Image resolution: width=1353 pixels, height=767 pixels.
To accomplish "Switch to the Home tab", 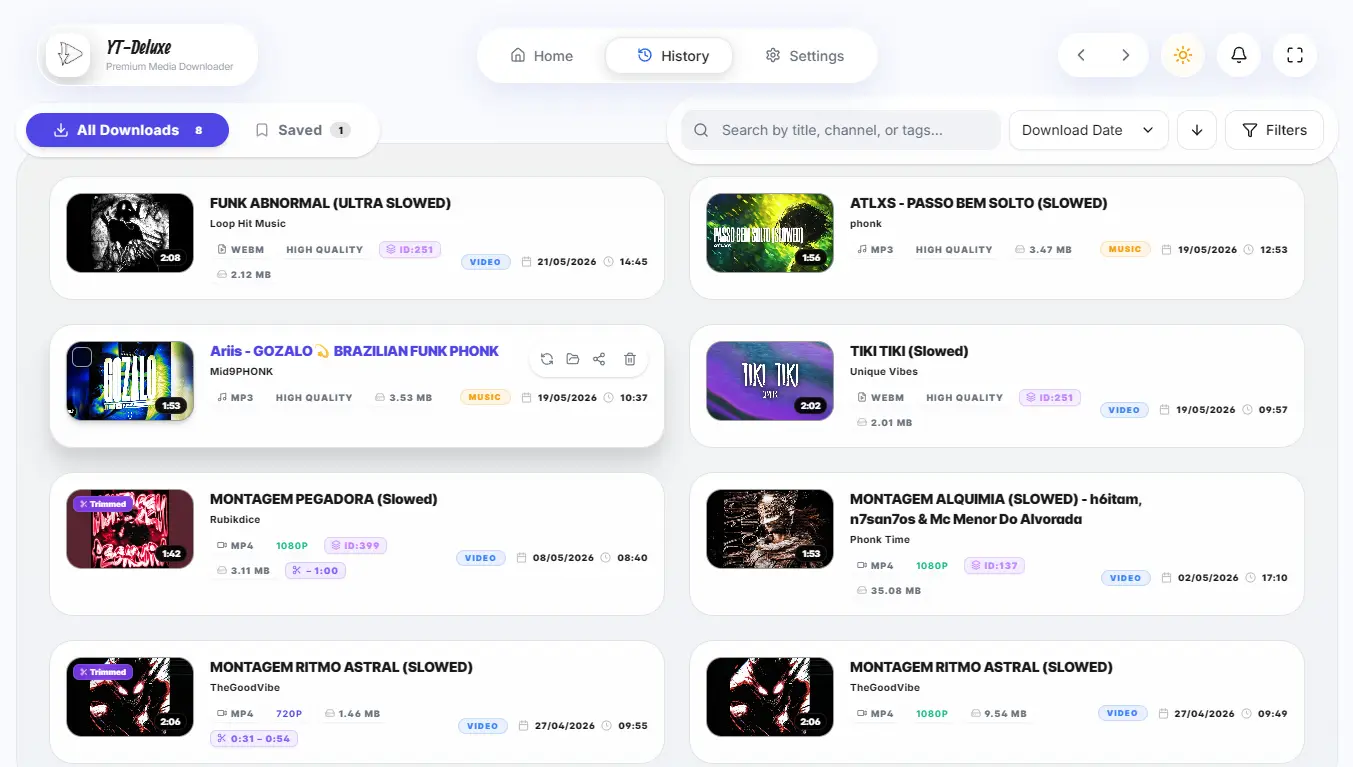I will click(542, 56).
